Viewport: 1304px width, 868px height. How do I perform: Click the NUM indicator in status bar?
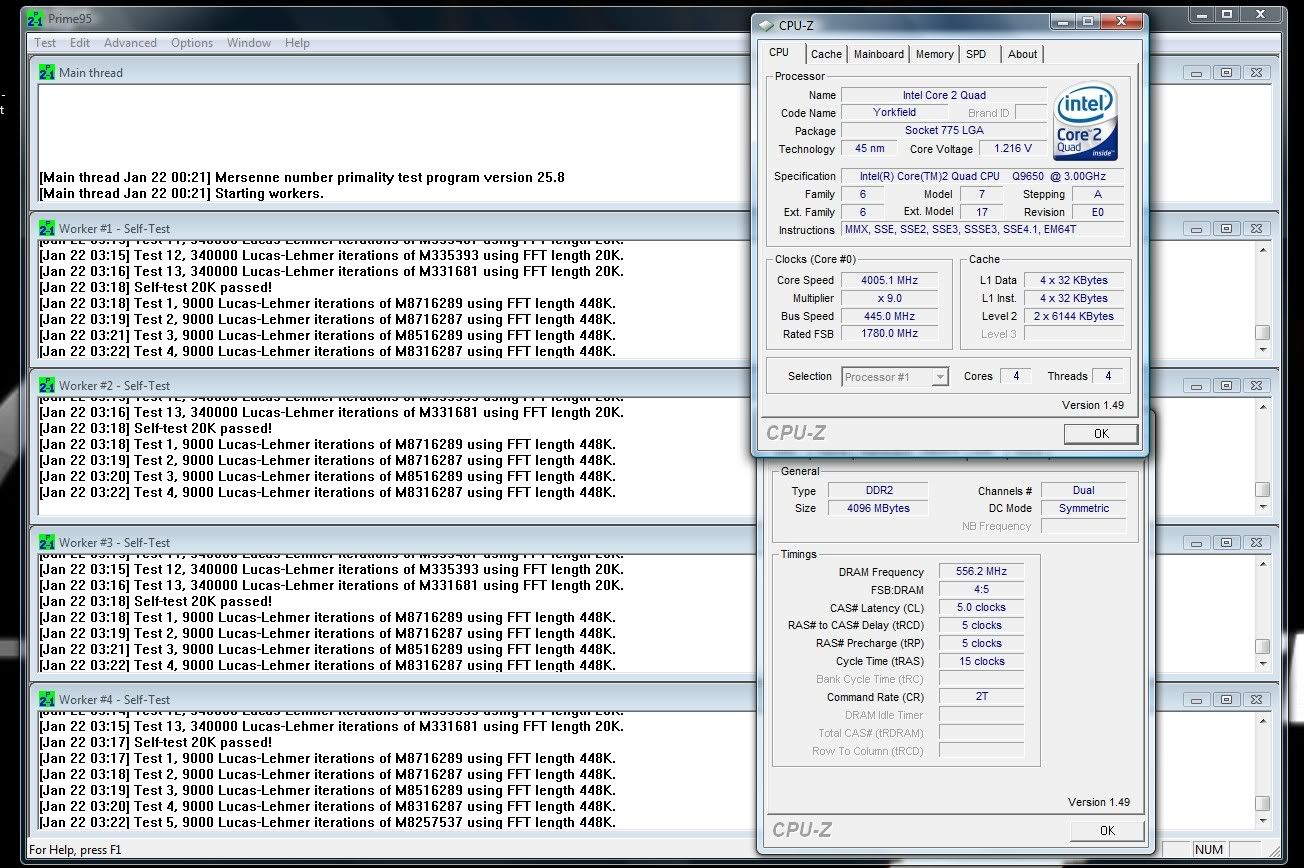click(1209, 850)
